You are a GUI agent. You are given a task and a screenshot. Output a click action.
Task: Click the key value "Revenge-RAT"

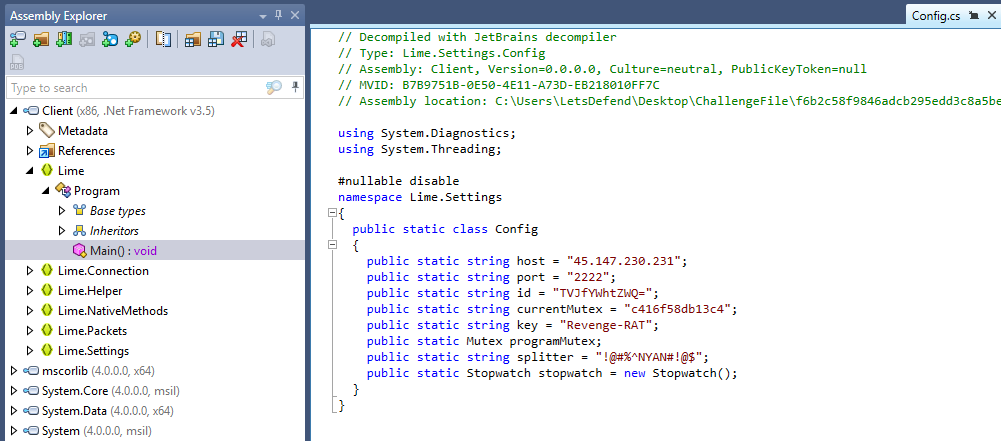[606, 325]
